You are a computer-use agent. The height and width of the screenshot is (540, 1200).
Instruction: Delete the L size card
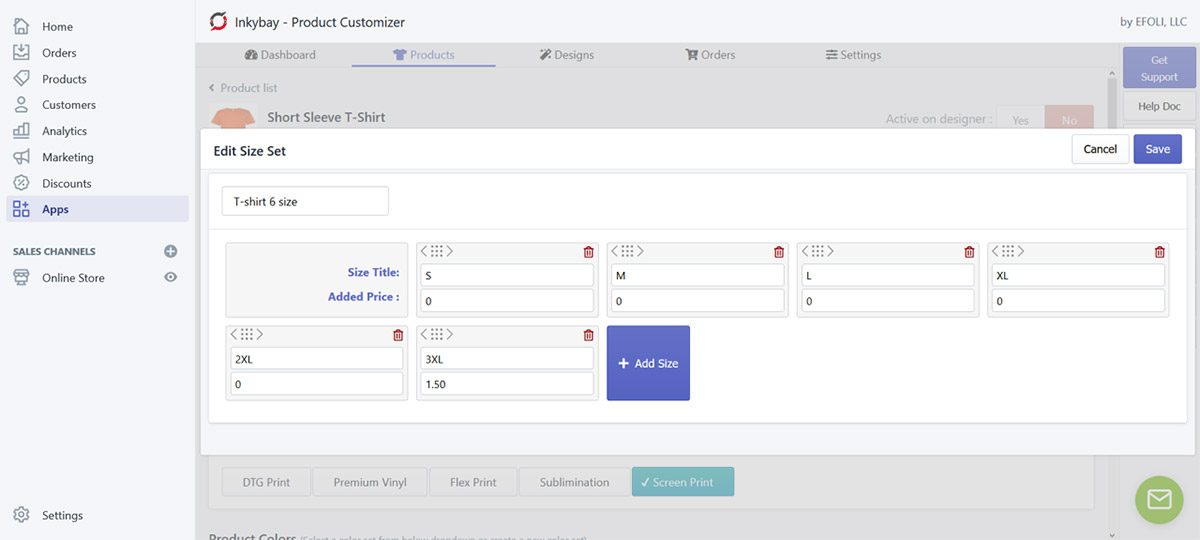point(969,252)
